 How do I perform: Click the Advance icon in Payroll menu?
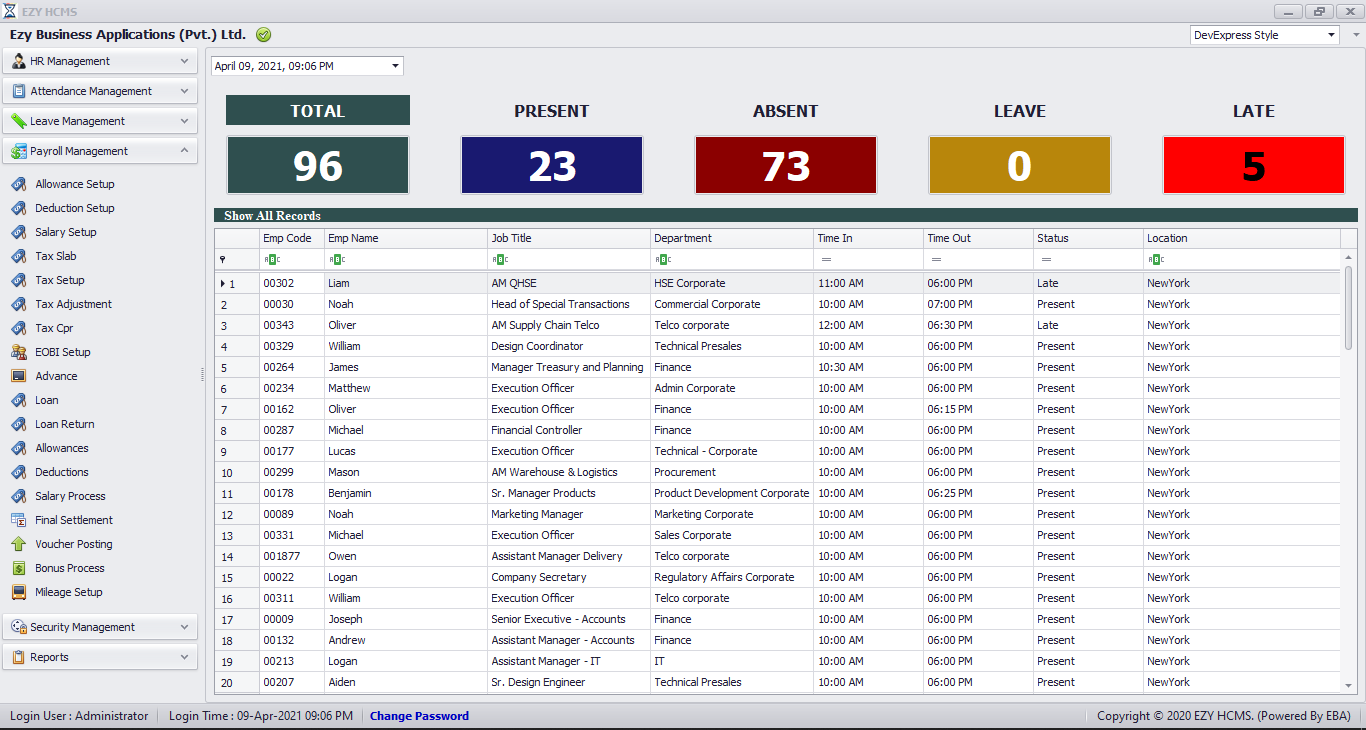click(18, 376)
